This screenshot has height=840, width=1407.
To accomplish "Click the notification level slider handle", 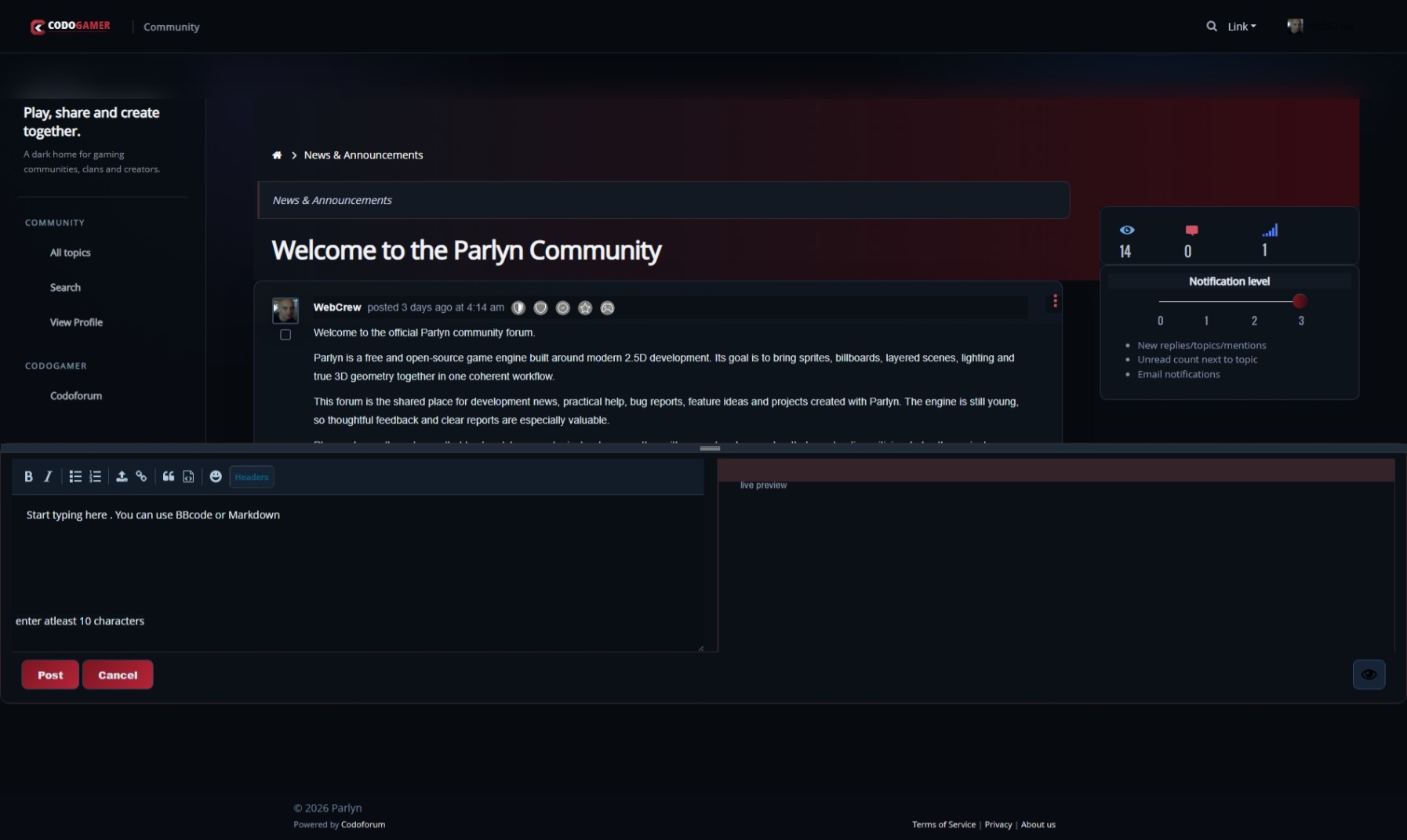I will click(1300, 301).
